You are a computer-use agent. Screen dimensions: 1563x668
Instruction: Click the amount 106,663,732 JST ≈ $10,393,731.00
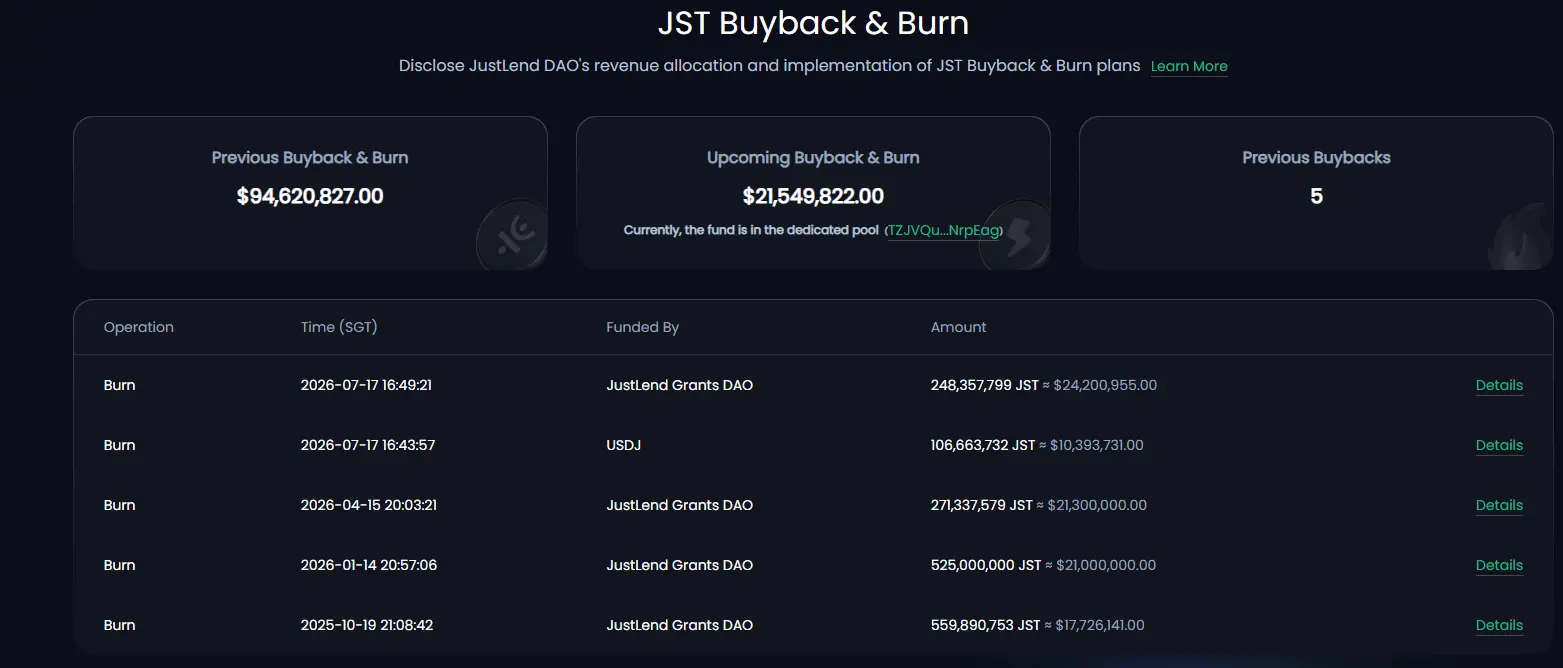pyautogui.click(x=1037, y=445)
